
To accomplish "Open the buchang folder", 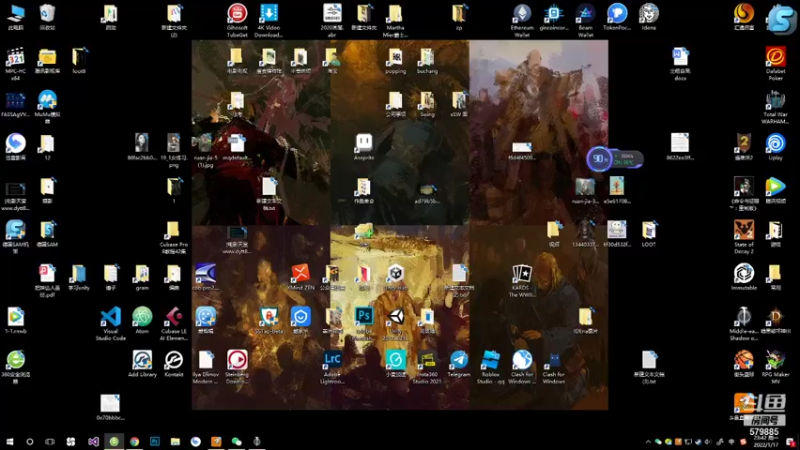I will click(427, 60).
